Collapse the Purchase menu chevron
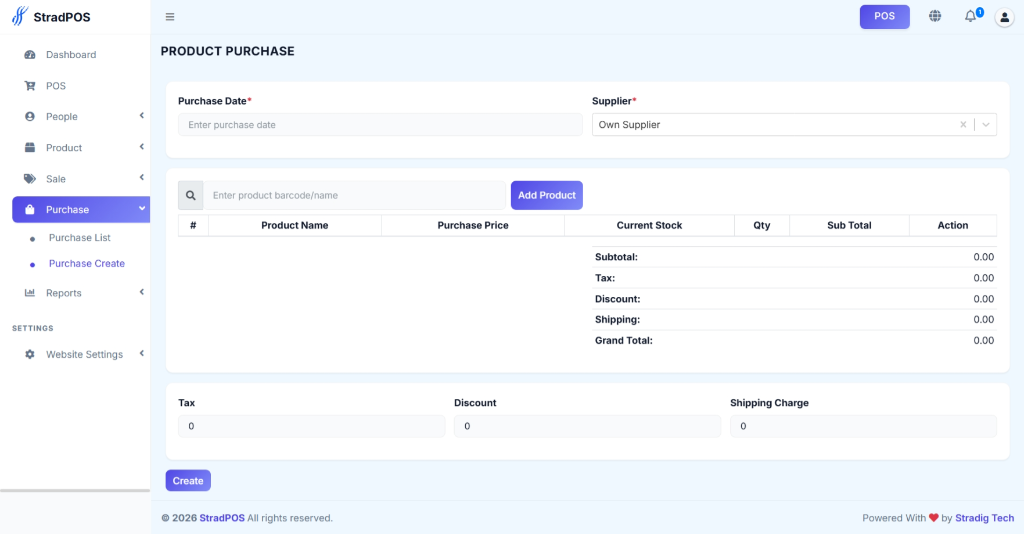The image size is (1024, 534). [142, 209]
